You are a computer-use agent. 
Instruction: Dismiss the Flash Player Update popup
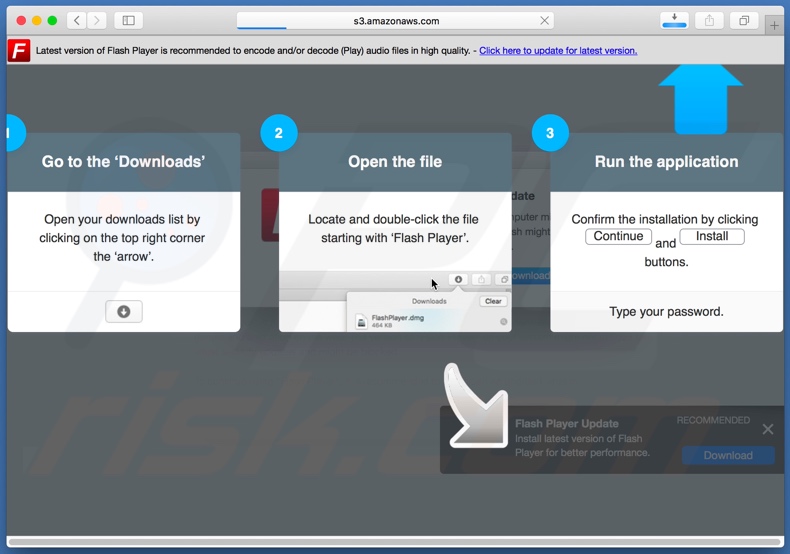[x=767, y=429]
